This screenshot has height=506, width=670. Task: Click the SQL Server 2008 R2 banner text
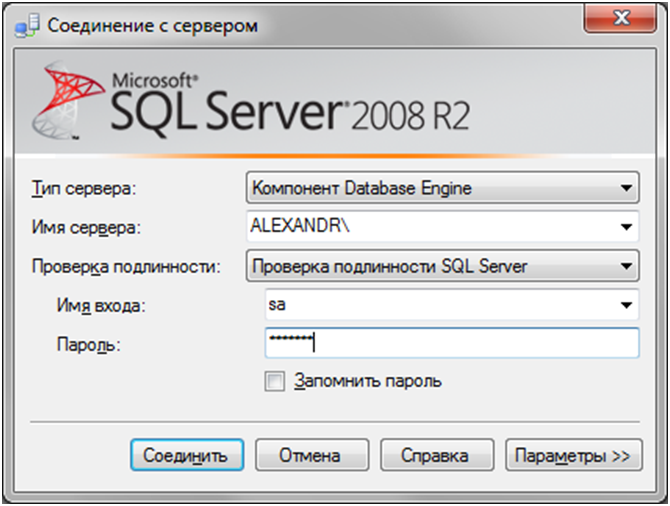(290, 107)
